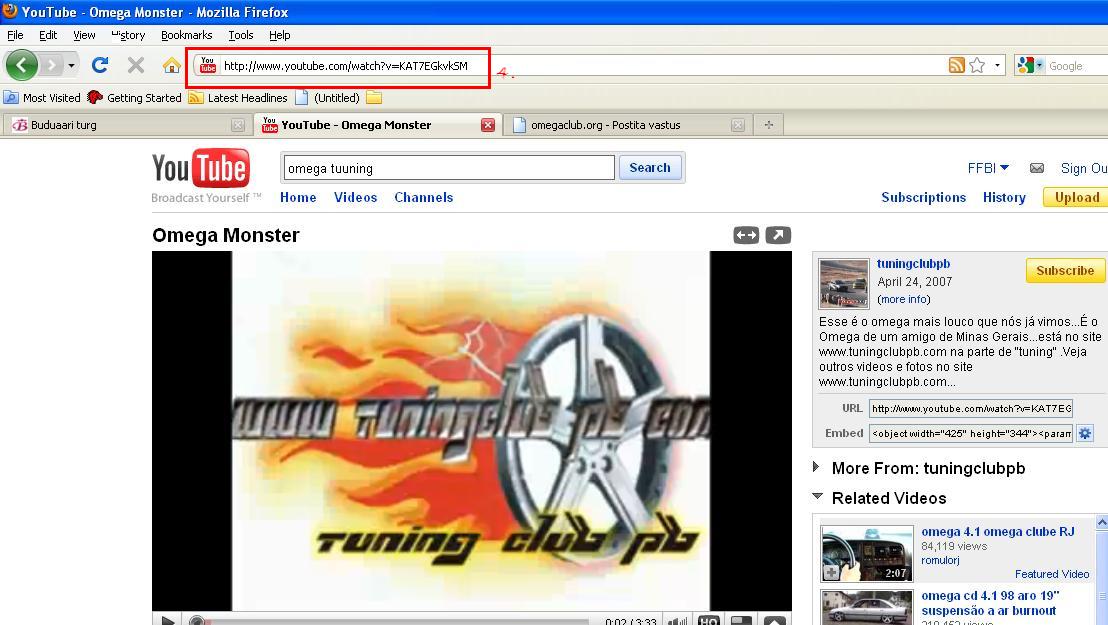The width and height of the screenshot is (1108, 625).
Task: Open the Tools menu
Action: tap(240, 35)
